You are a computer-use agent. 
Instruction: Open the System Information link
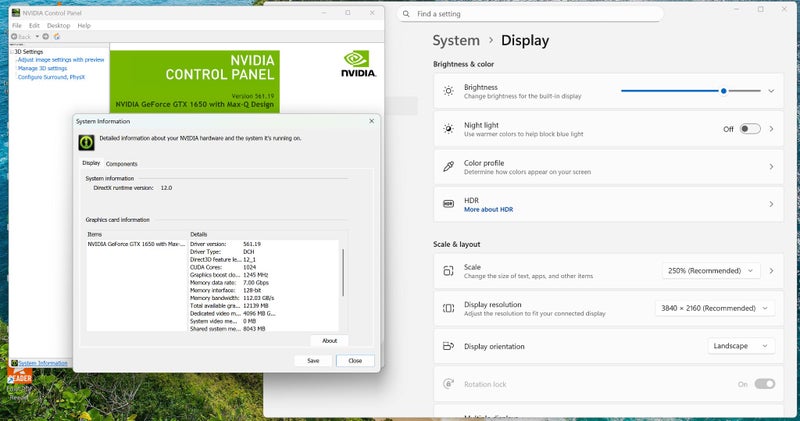43,363
